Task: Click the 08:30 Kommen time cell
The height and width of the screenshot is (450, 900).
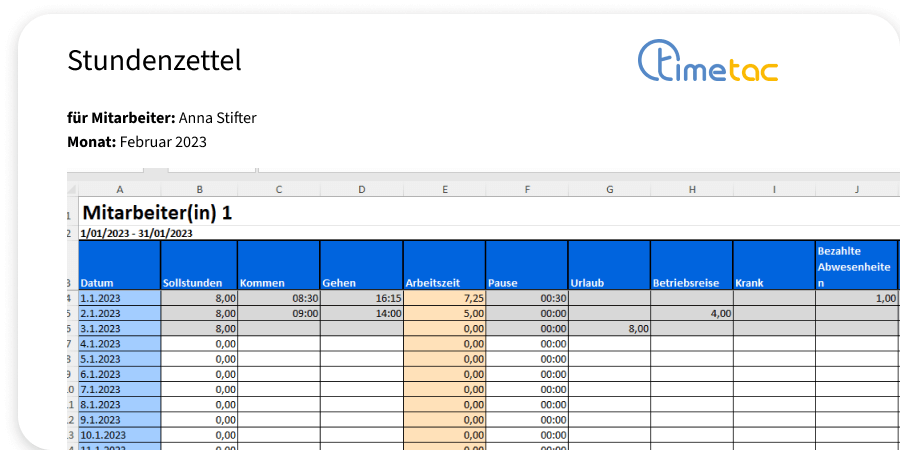Action: (x=279, y=298)
